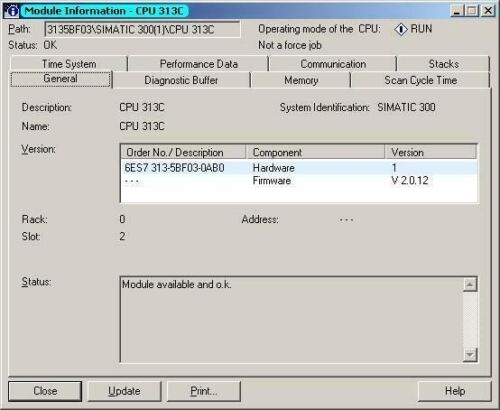Image resolution: width=500 pixels, height=410 pixels.
Task: Click the Slot value 2
Action: point(122,236)
